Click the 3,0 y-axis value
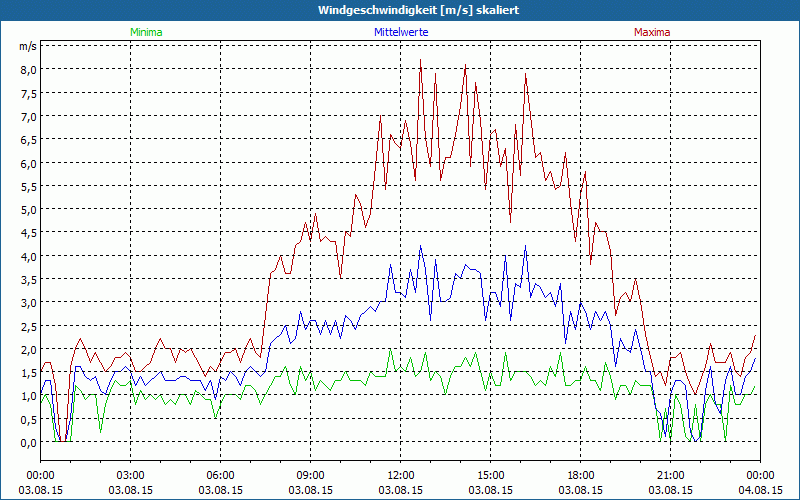Image resolution: width=800 pixels, height=500 pixels. (x=29, y=303)
